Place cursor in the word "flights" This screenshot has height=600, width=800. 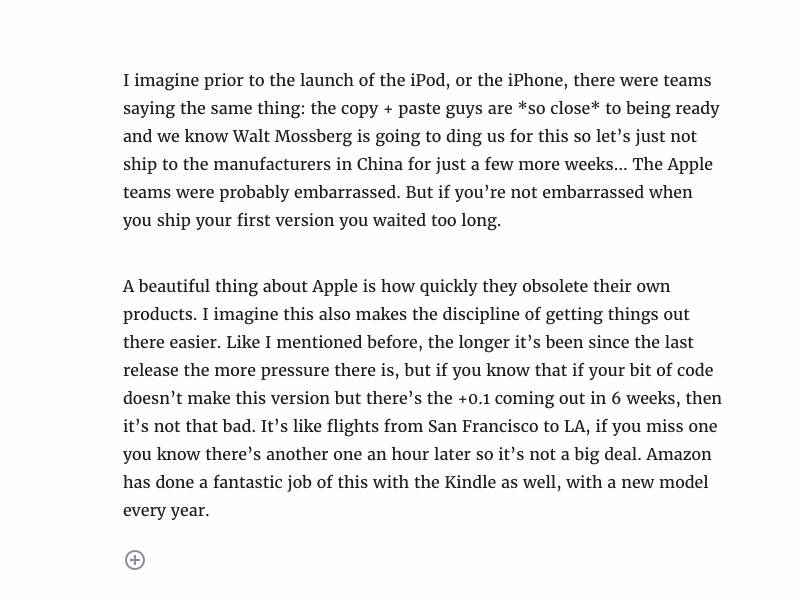pyautogui.click(x=353, y=426)
